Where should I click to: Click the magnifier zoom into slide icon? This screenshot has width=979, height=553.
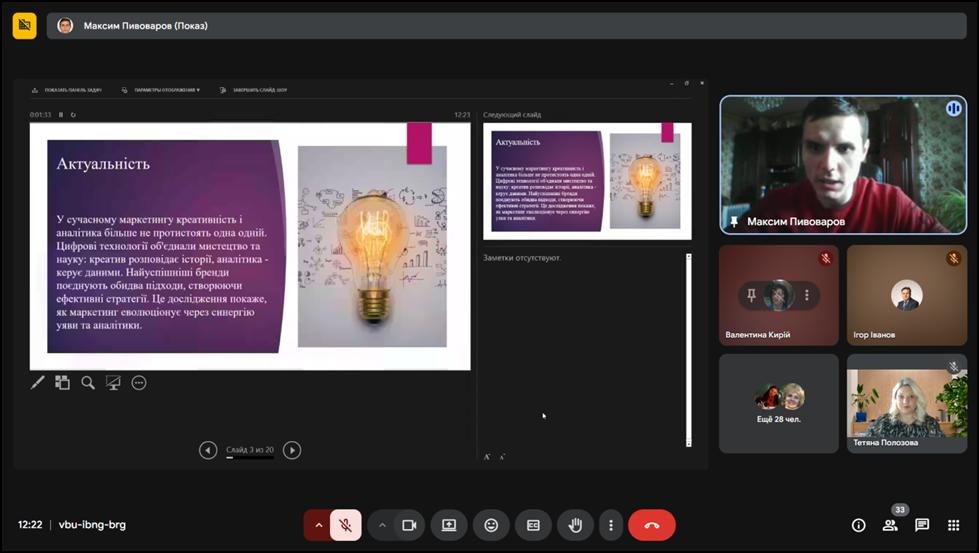tap(88, 382)
